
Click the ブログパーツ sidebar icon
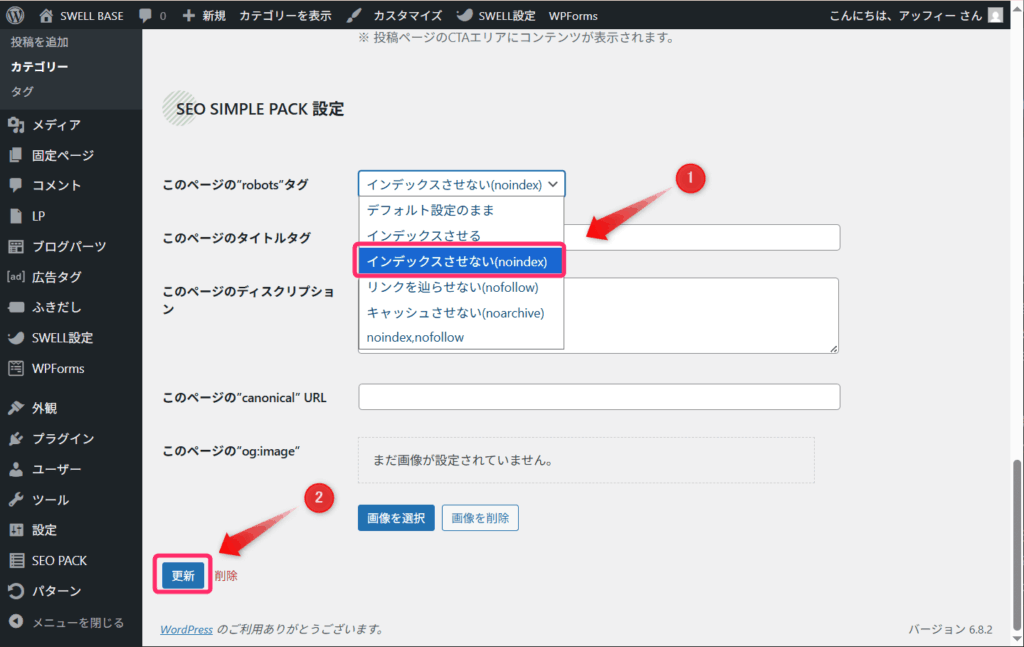tap(16, 246)
